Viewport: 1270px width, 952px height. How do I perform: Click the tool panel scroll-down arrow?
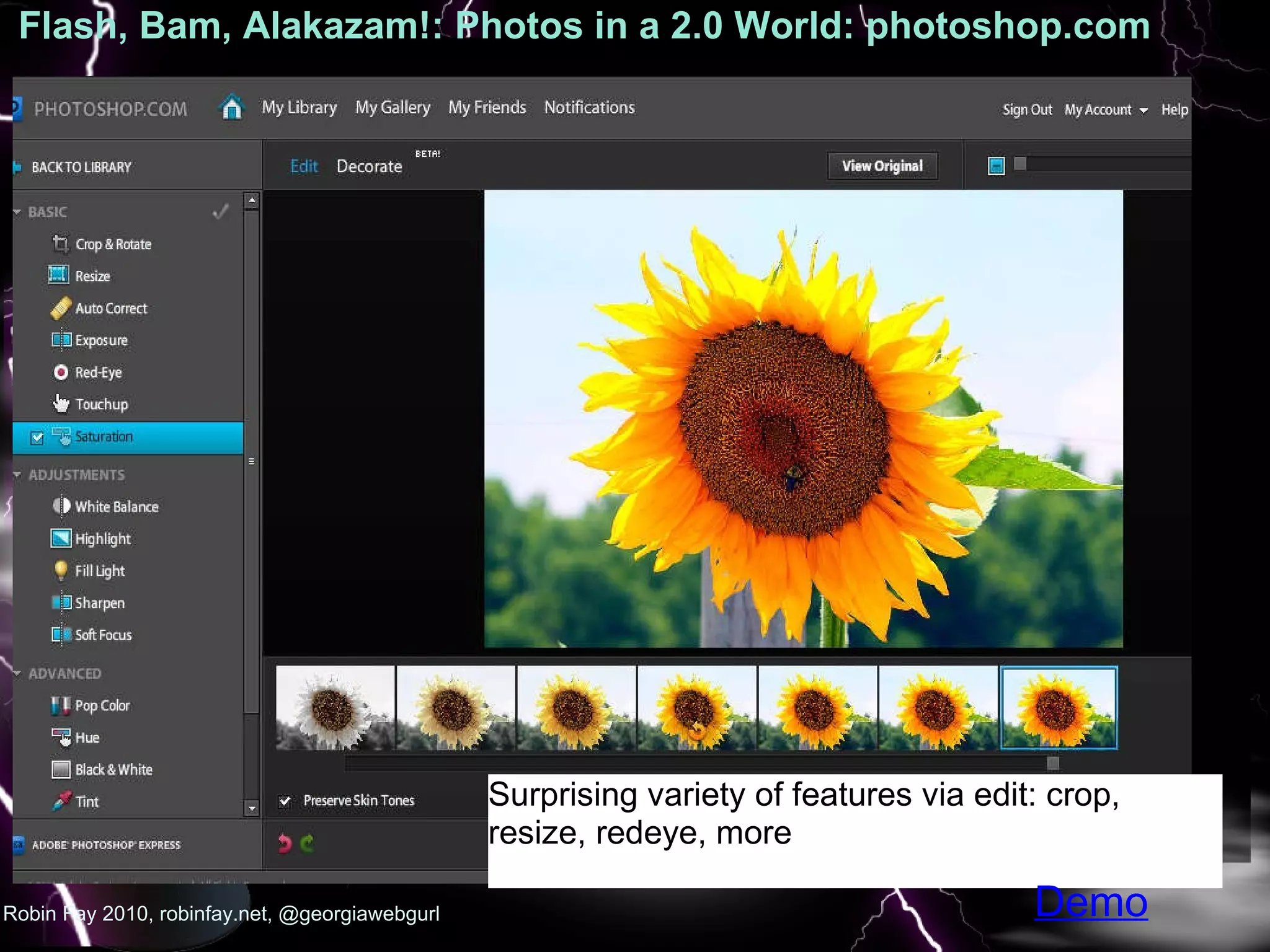point(252,809)
